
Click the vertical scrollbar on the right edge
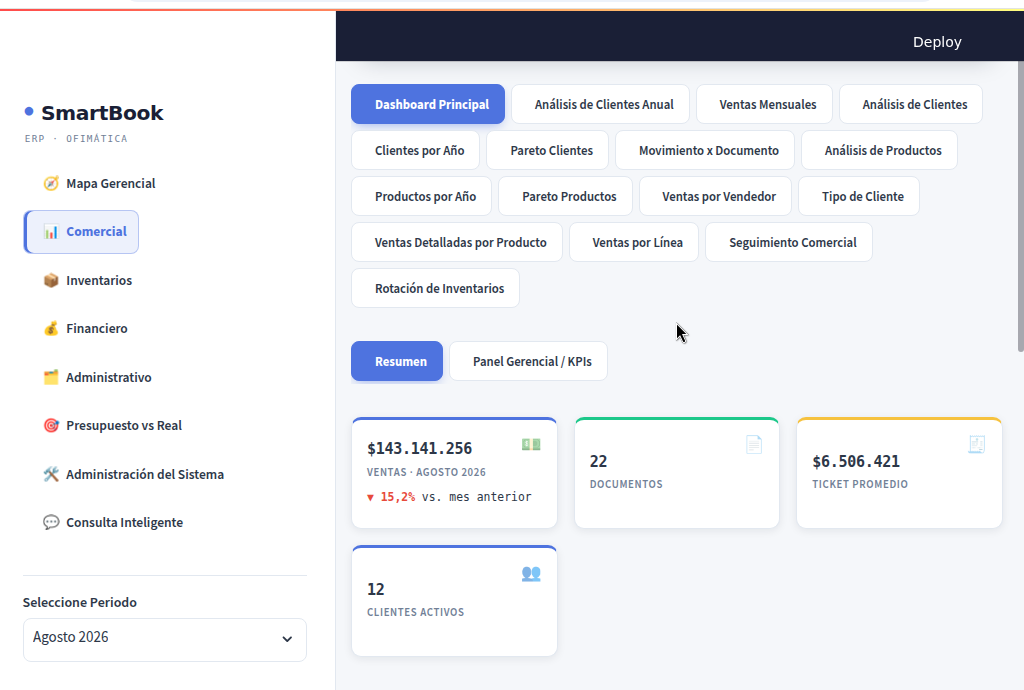[1021, 207]
